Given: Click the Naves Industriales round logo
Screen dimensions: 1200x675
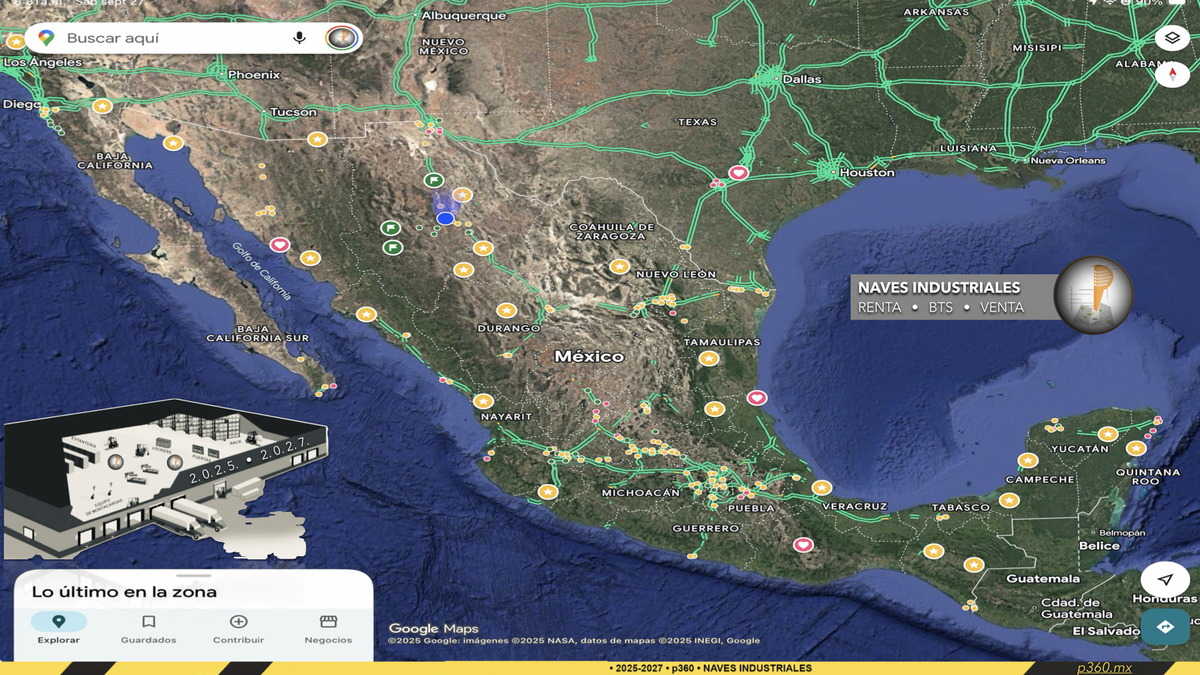Looking at the screenshot, I should click(x=1093, y=294).
